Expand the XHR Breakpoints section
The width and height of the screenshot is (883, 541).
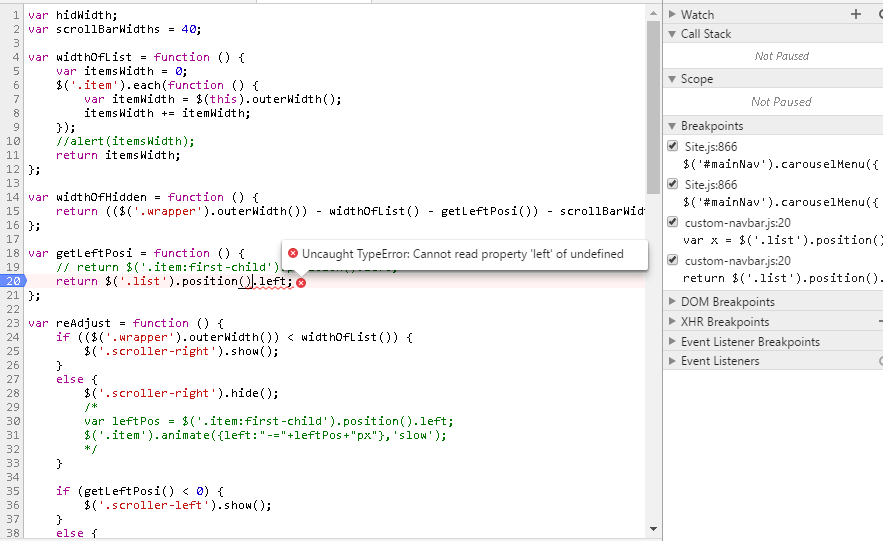[672, 321]
